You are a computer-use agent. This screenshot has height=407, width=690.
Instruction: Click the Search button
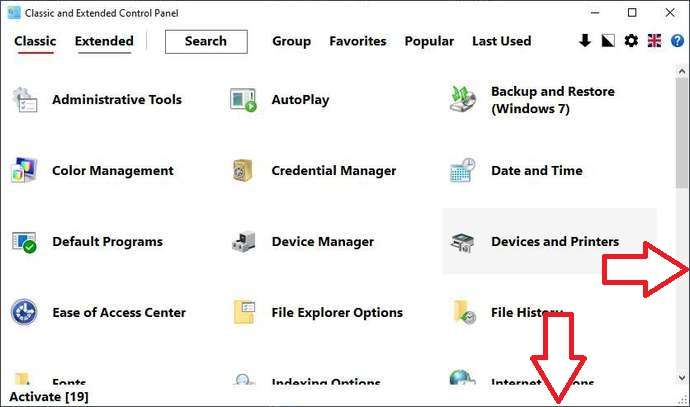click(206, 41)
